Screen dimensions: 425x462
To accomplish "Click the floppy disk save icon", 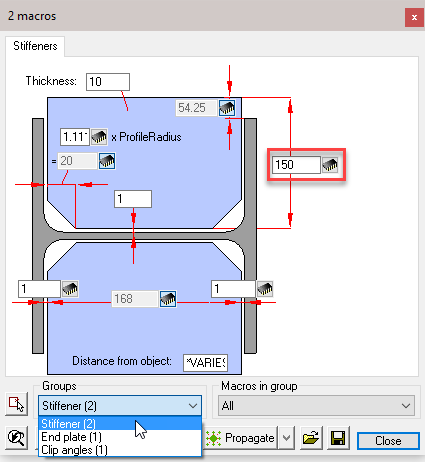I will [338, 438].
